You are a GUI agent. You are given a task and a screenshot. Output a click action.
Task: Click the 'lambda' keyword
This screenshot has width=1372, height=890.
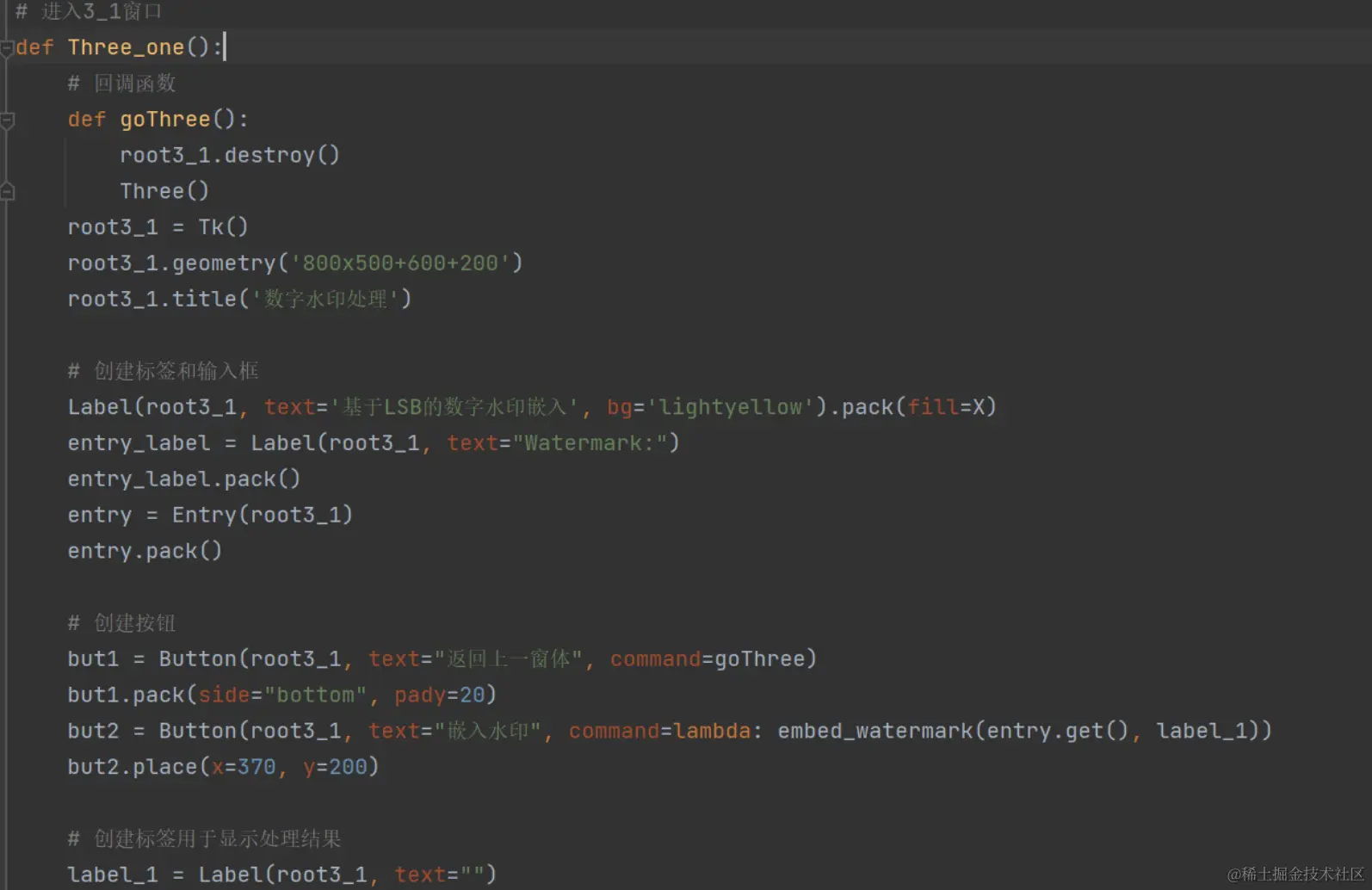point(713,731)
